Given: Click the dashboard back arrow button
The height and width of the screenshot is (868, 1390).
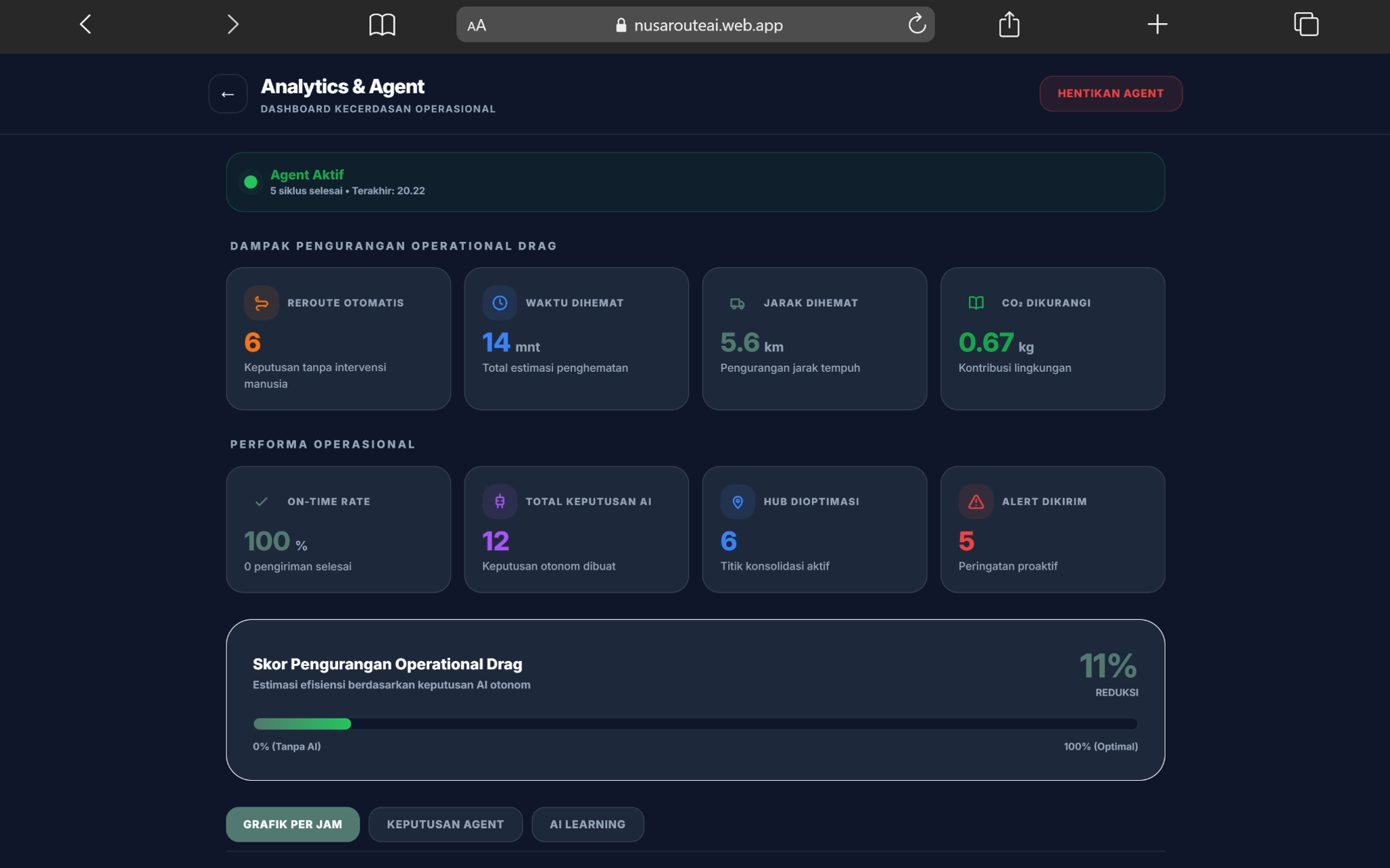Looking at the screenshot, I should (x=228, y=94).
